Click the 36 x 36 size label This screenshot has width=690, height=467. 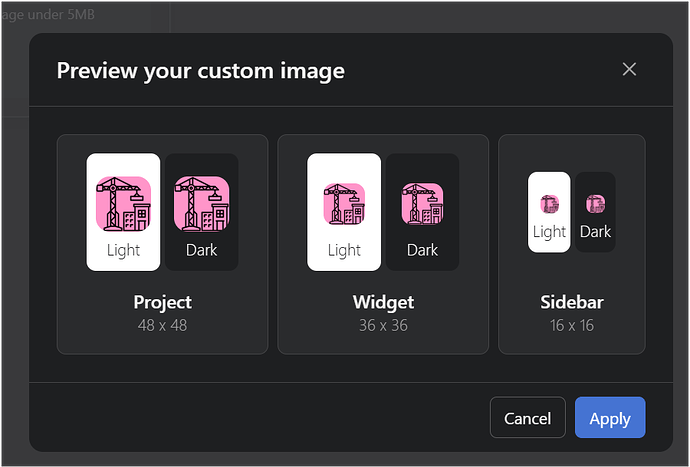point(383,325)
